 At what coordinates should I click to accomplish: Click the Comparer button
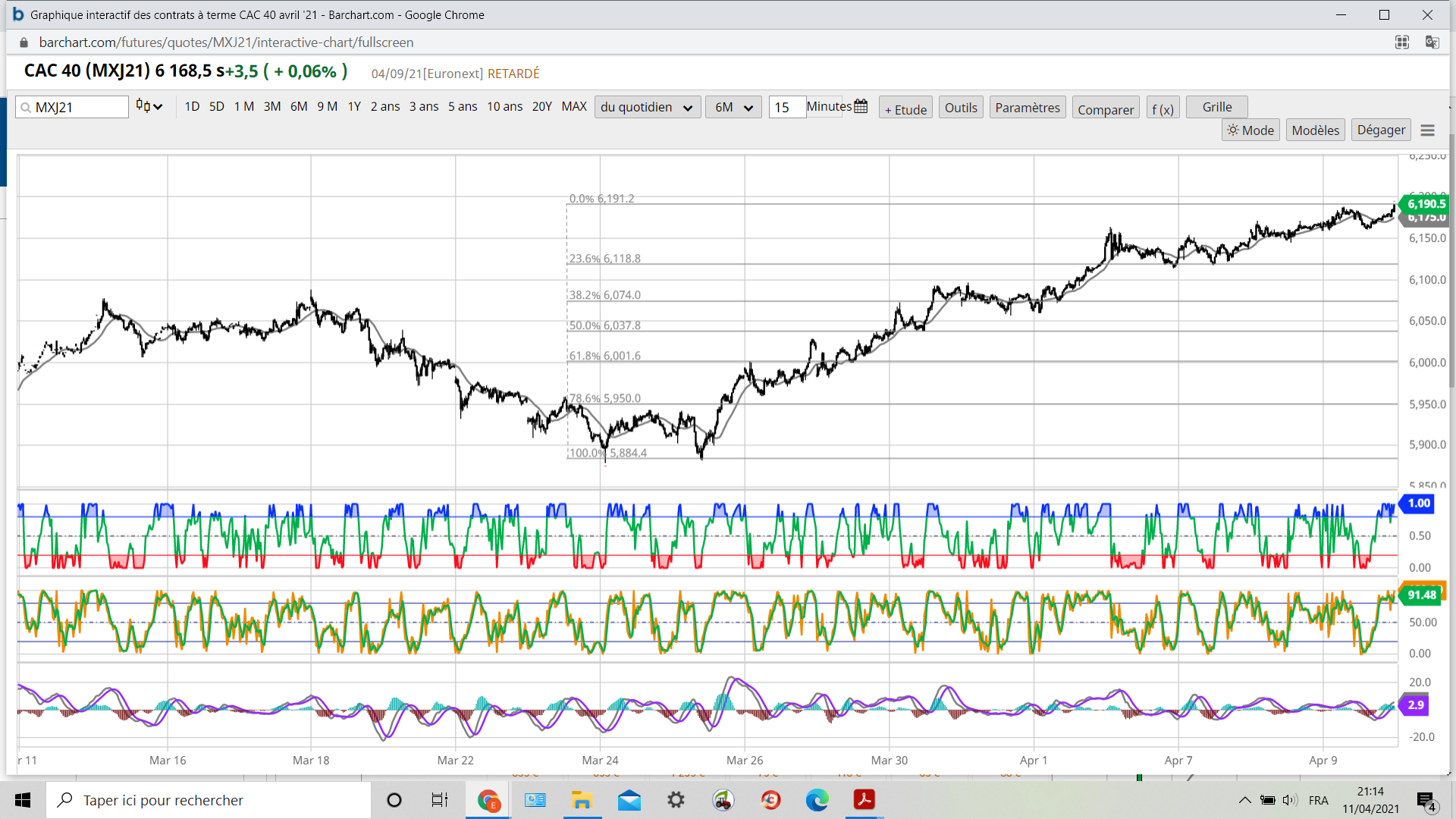click(1105, 108)
